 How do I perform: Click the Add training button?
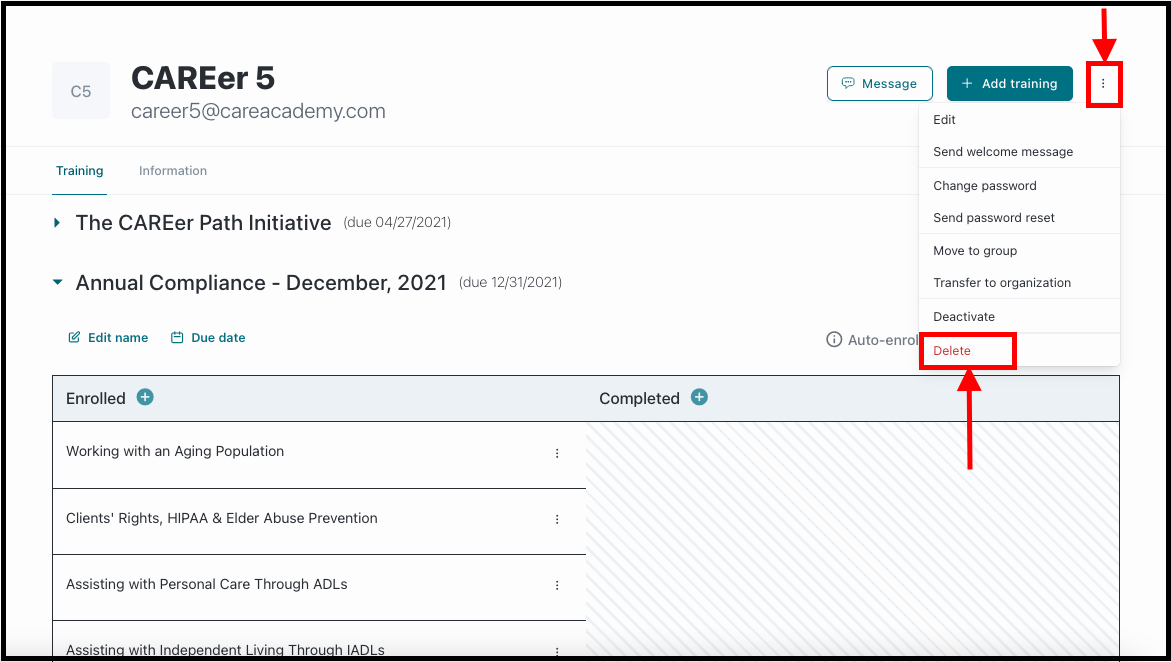tap(1010, 84)
